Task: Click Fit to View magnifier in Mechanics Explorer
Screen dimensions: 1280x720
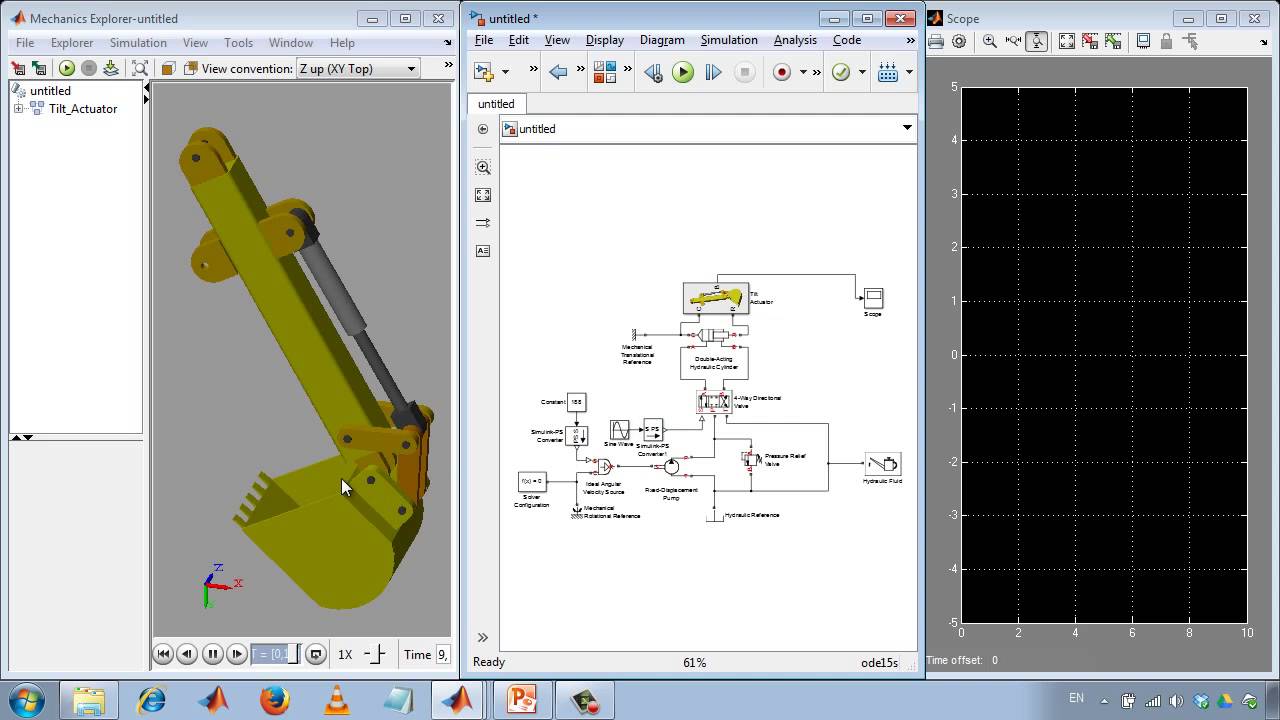Action: click(140, 68)
